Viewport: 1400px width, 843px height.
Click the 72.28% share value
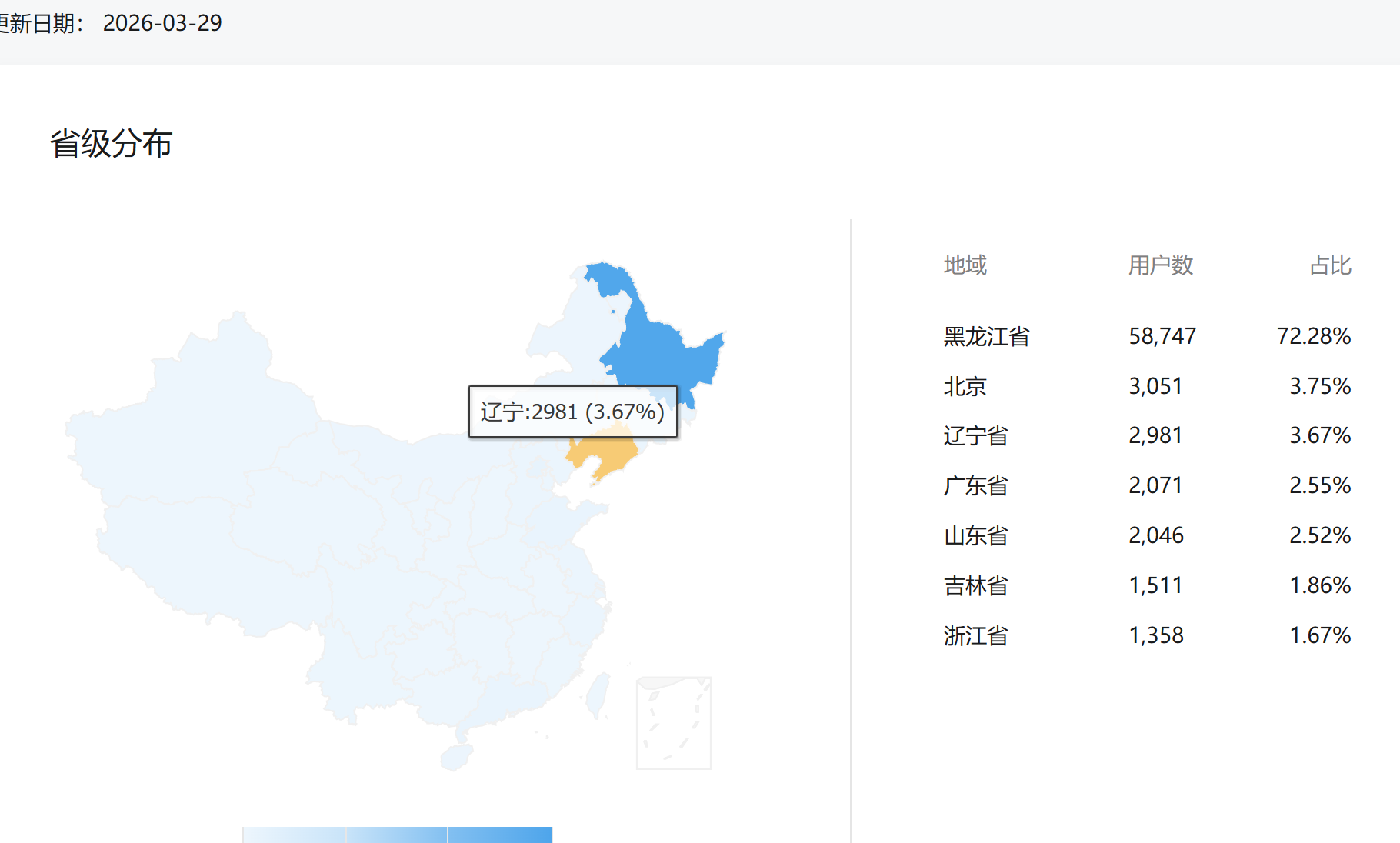(x=1314, y=336)
